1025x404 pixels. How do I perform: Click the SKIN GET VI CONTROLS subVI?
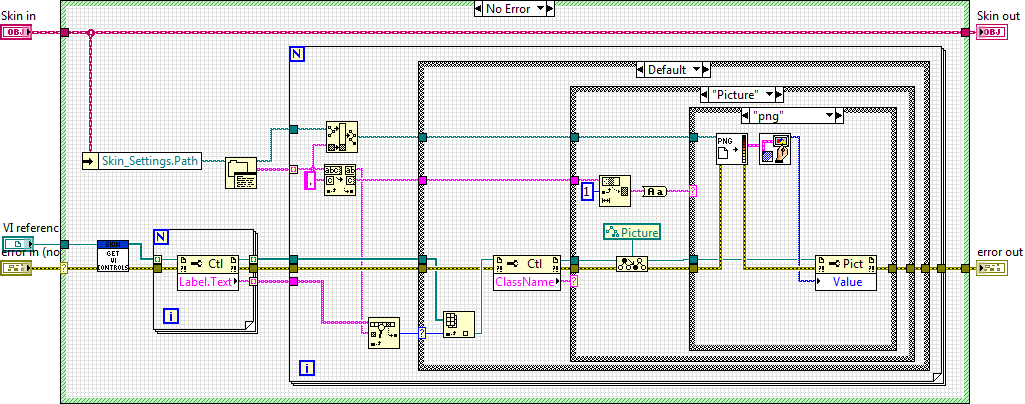click(x=113, y=256)
